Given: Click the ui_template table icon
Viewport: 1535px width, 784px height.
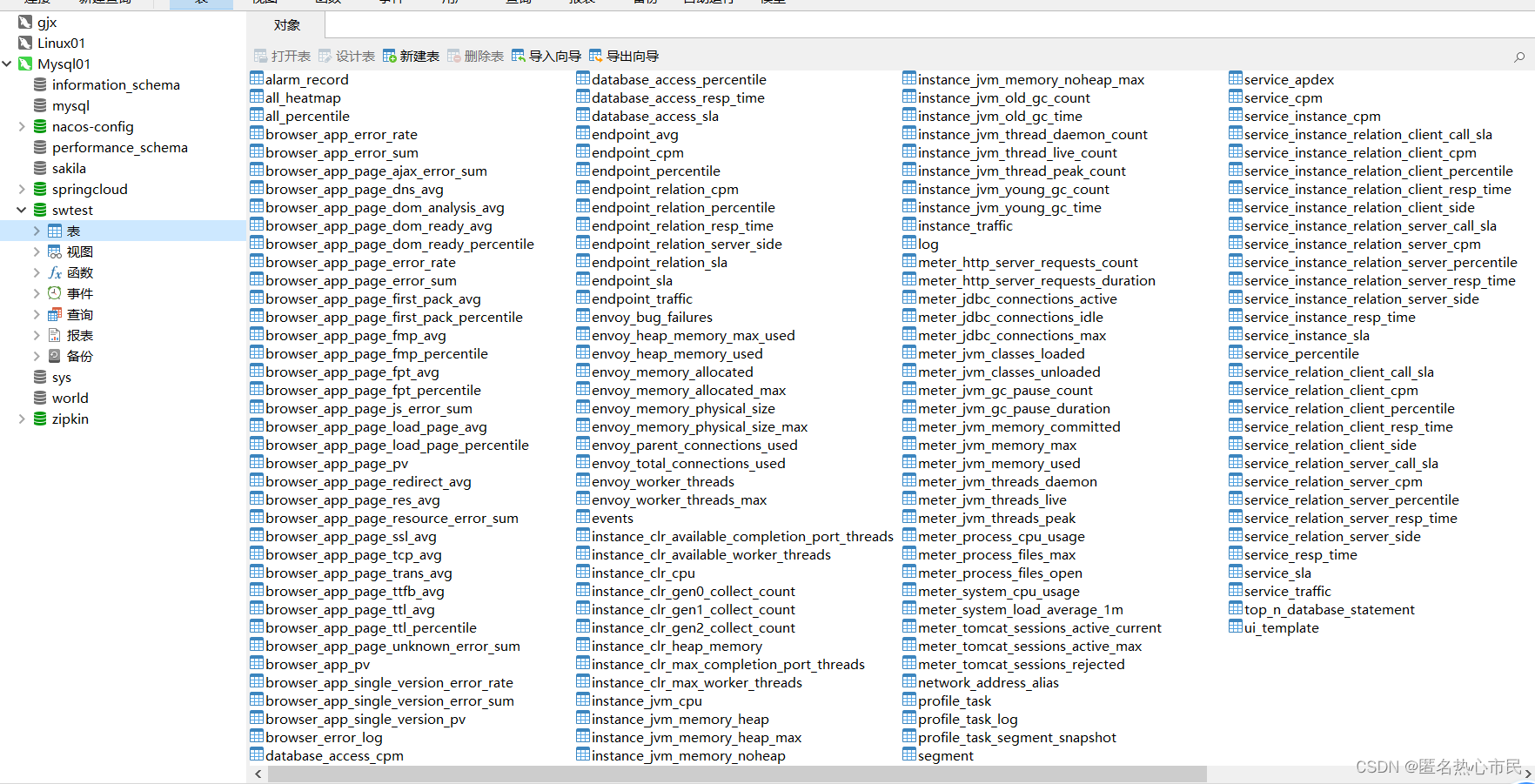Looking at the screenshot, I should [x=1236, y=627].
